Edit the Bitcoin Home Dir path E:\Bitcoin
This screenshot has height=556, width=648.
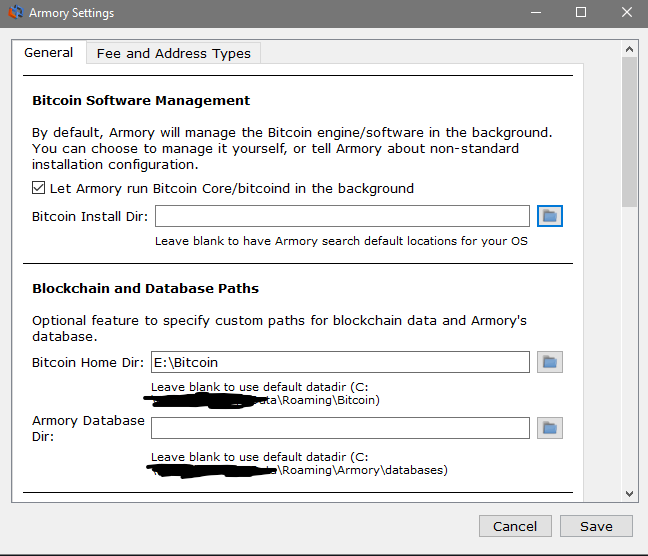point(340,362)
